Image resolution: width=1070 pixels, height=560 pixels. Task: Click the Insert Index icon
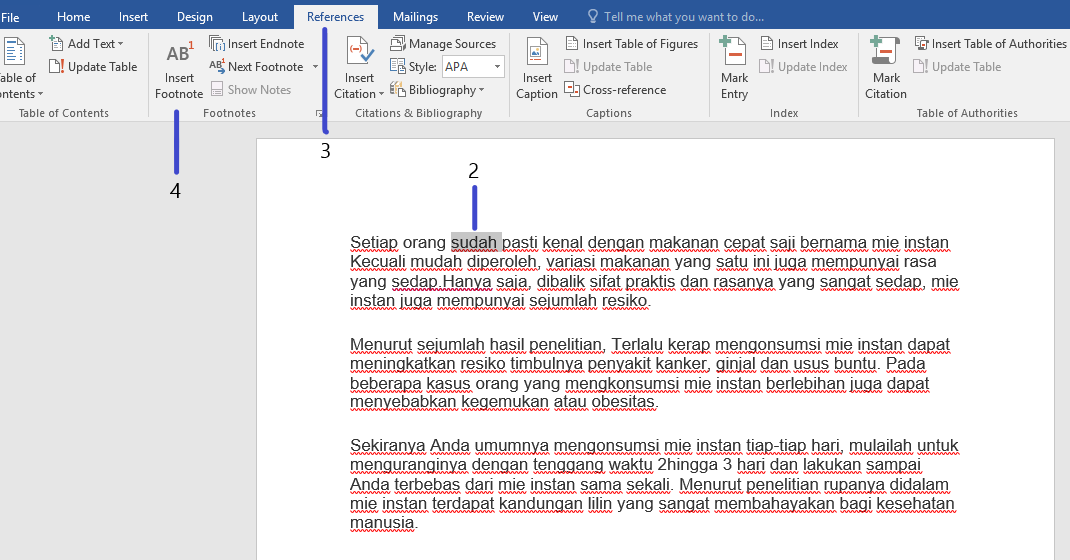tap(767, 44)
